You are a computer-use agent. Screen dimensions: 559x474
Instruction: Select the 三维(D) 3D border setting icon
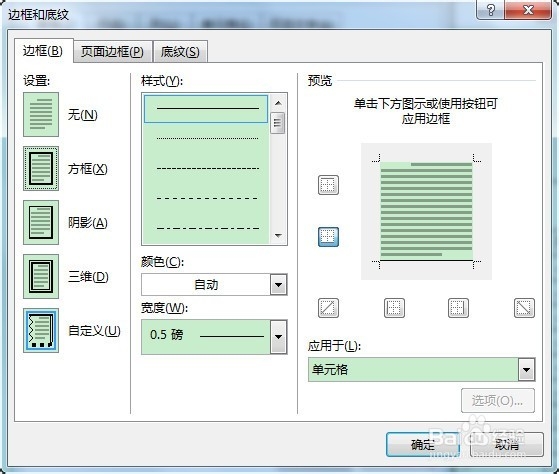pos(41,277)
